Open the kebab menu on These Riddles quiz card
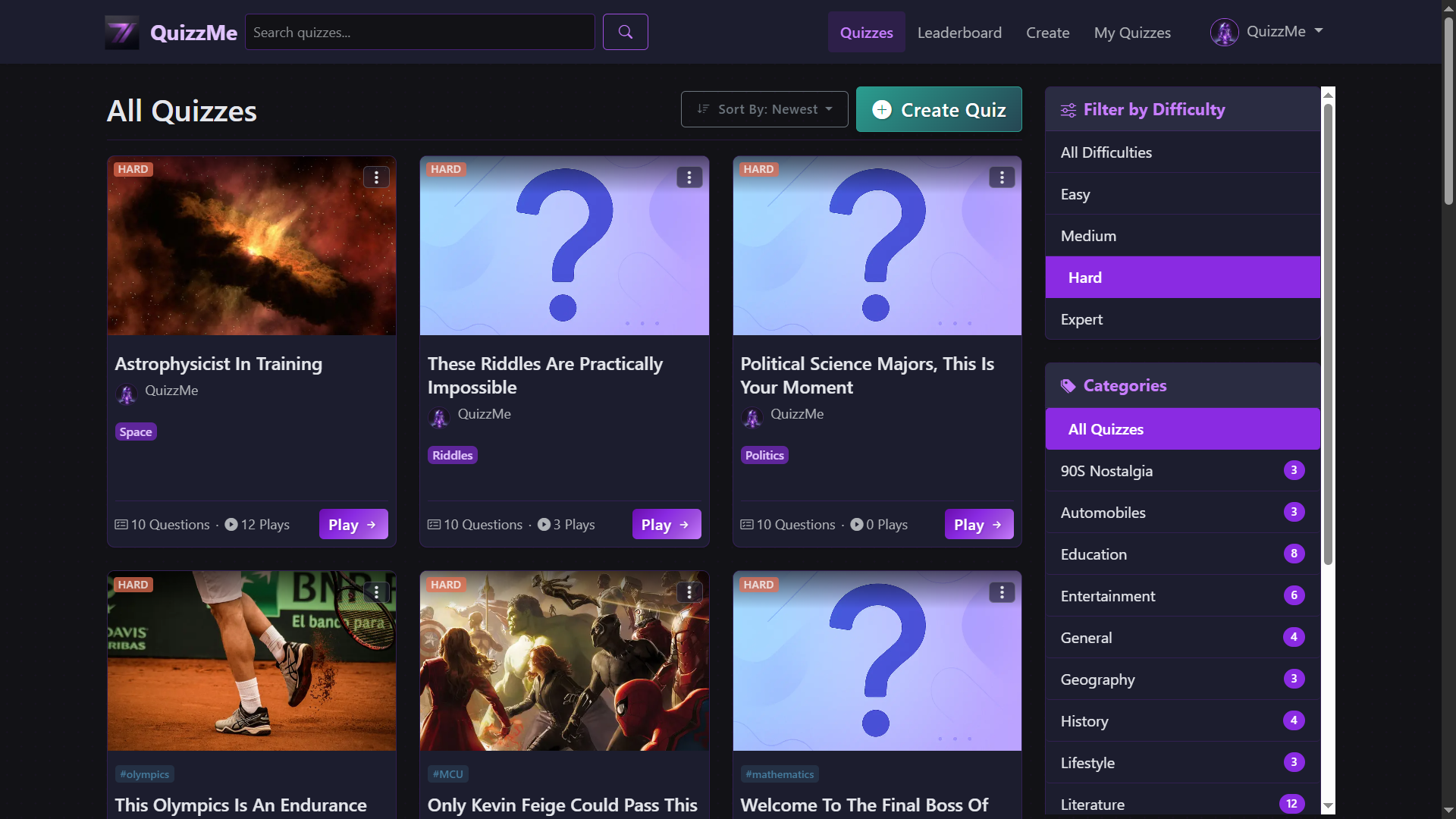This screenshot has width=1456, height=819. point(689,177)
